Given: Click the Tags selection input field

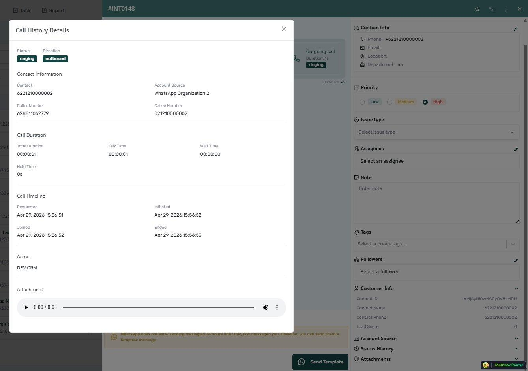Looking at the screenshot, I should click(430, 244).
